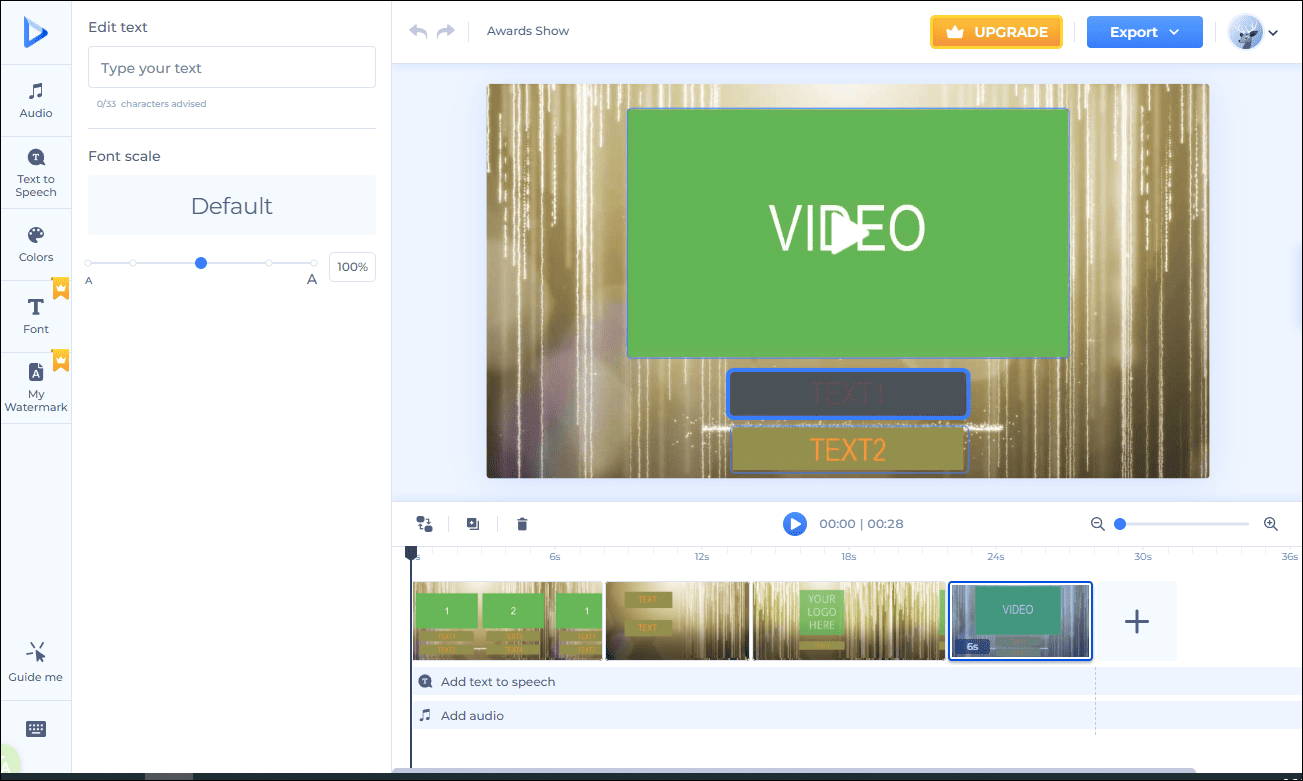
Task: Click the reorder scenes icon
Action: pos(424,523)
